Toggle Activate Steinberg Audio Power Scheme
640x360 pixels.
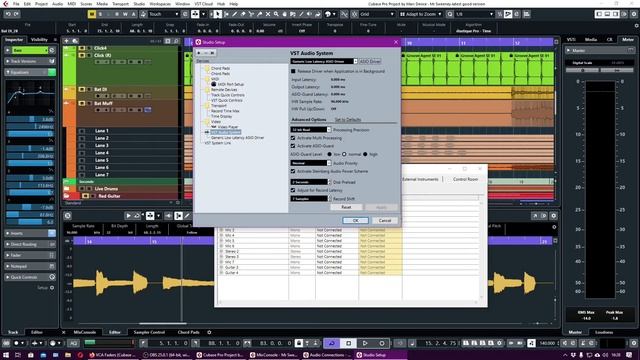click(293, 171)
